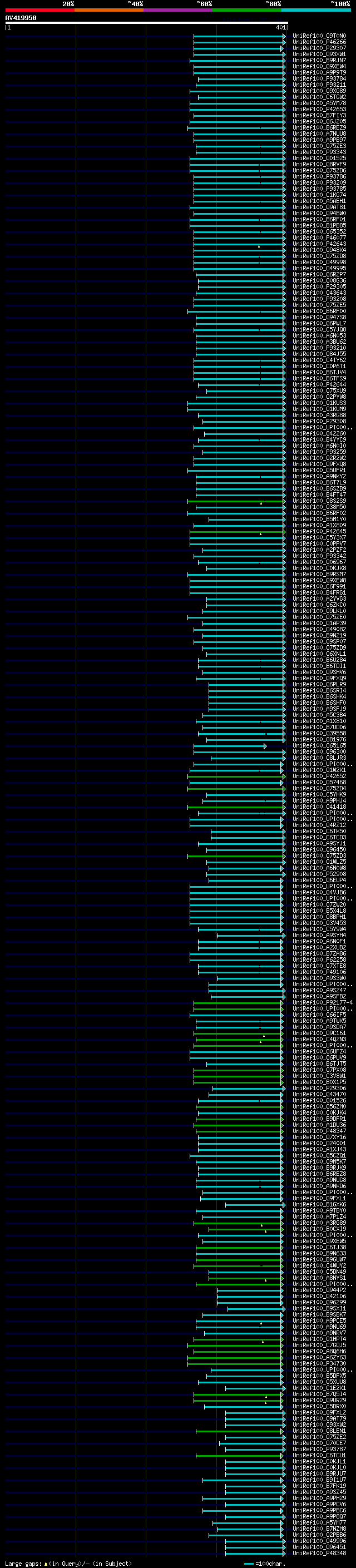Open the UniRef100_Q9T0N0 hit label
Image resolution: width=356 pixels, height=1568 pixels.
coord(319,36)
